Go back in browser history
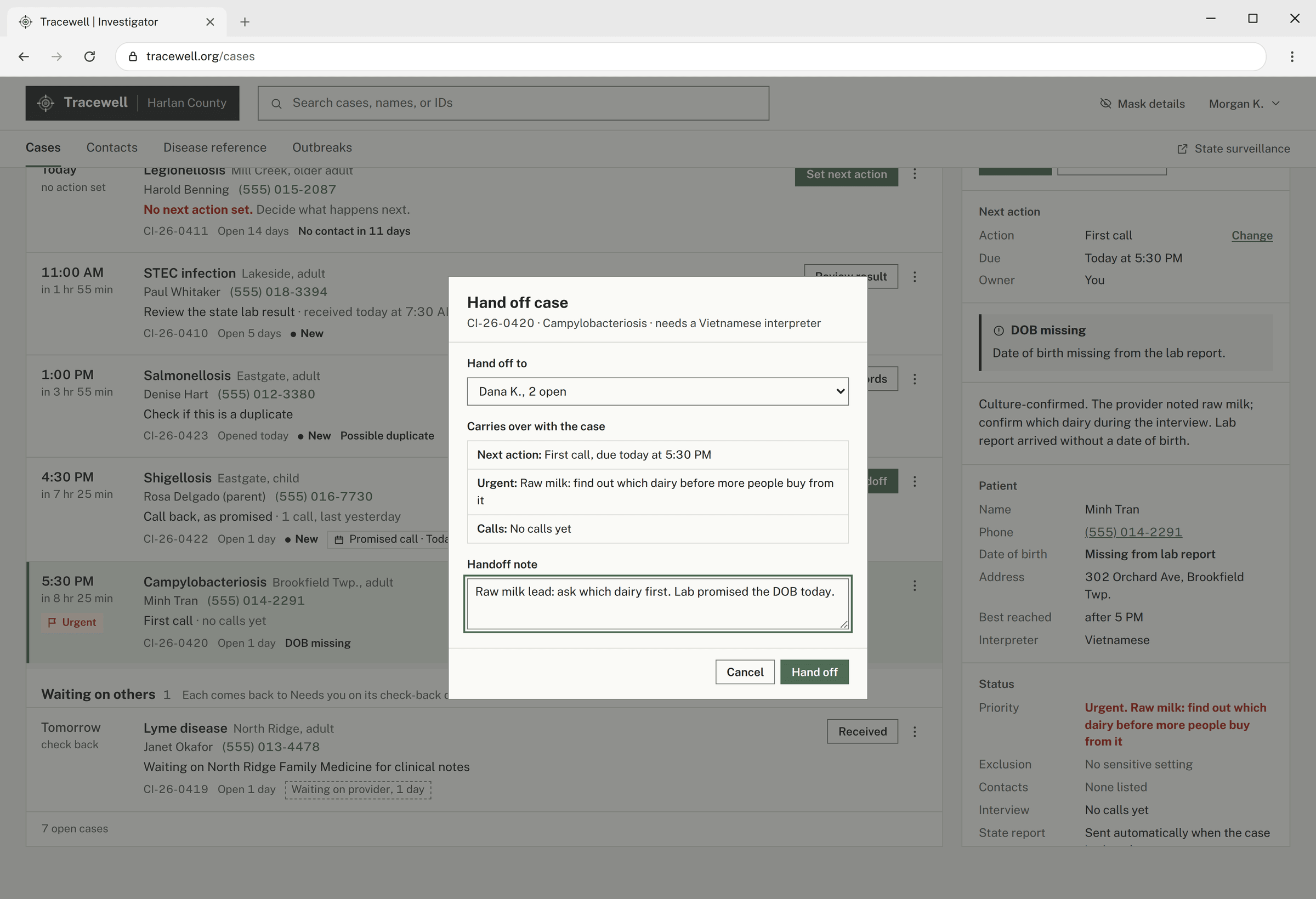 pyautogui.click(x=24, y=56)
